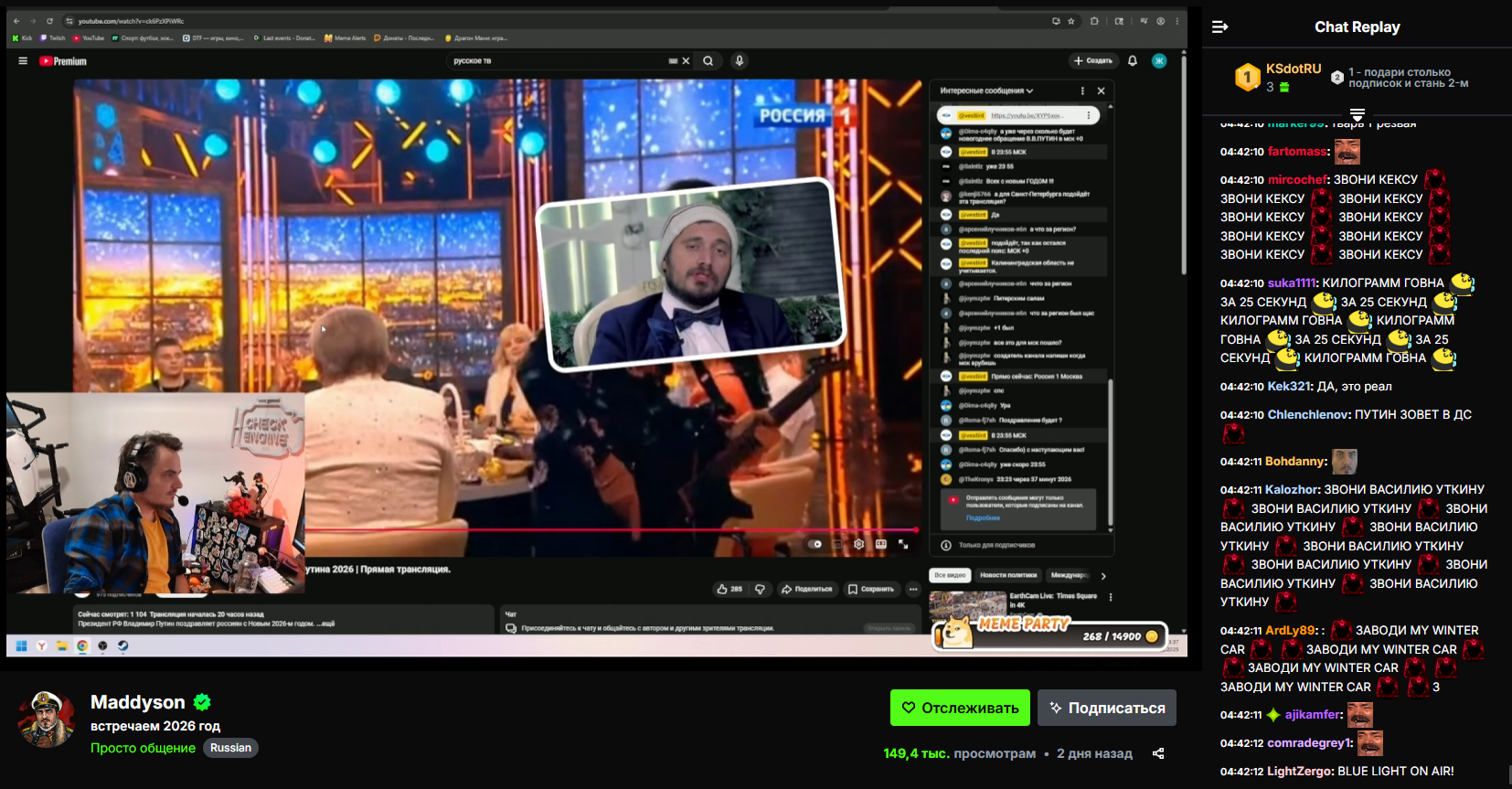Viewport: 1512px width, 789px height.
Task: Reload the browser page
Action: pos(49,21)
